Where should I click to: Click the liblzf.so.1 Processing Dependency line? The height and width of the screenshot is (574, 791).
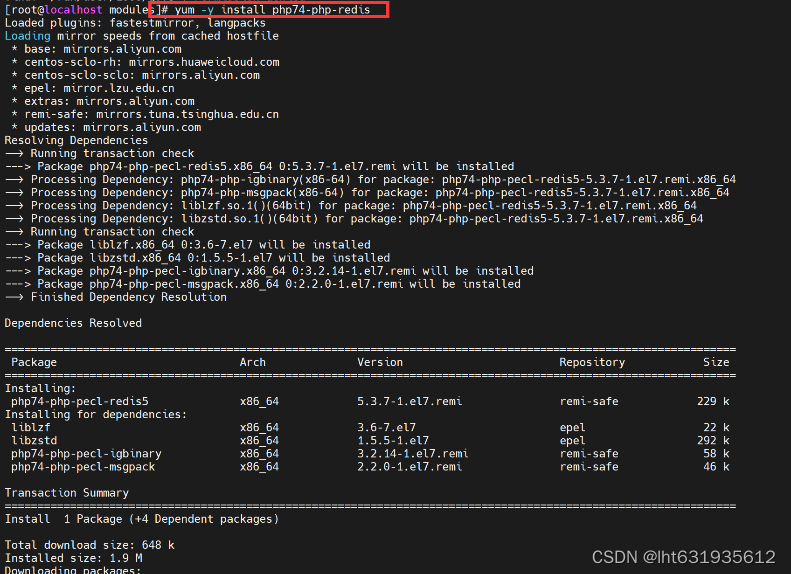tap(351, 206)
